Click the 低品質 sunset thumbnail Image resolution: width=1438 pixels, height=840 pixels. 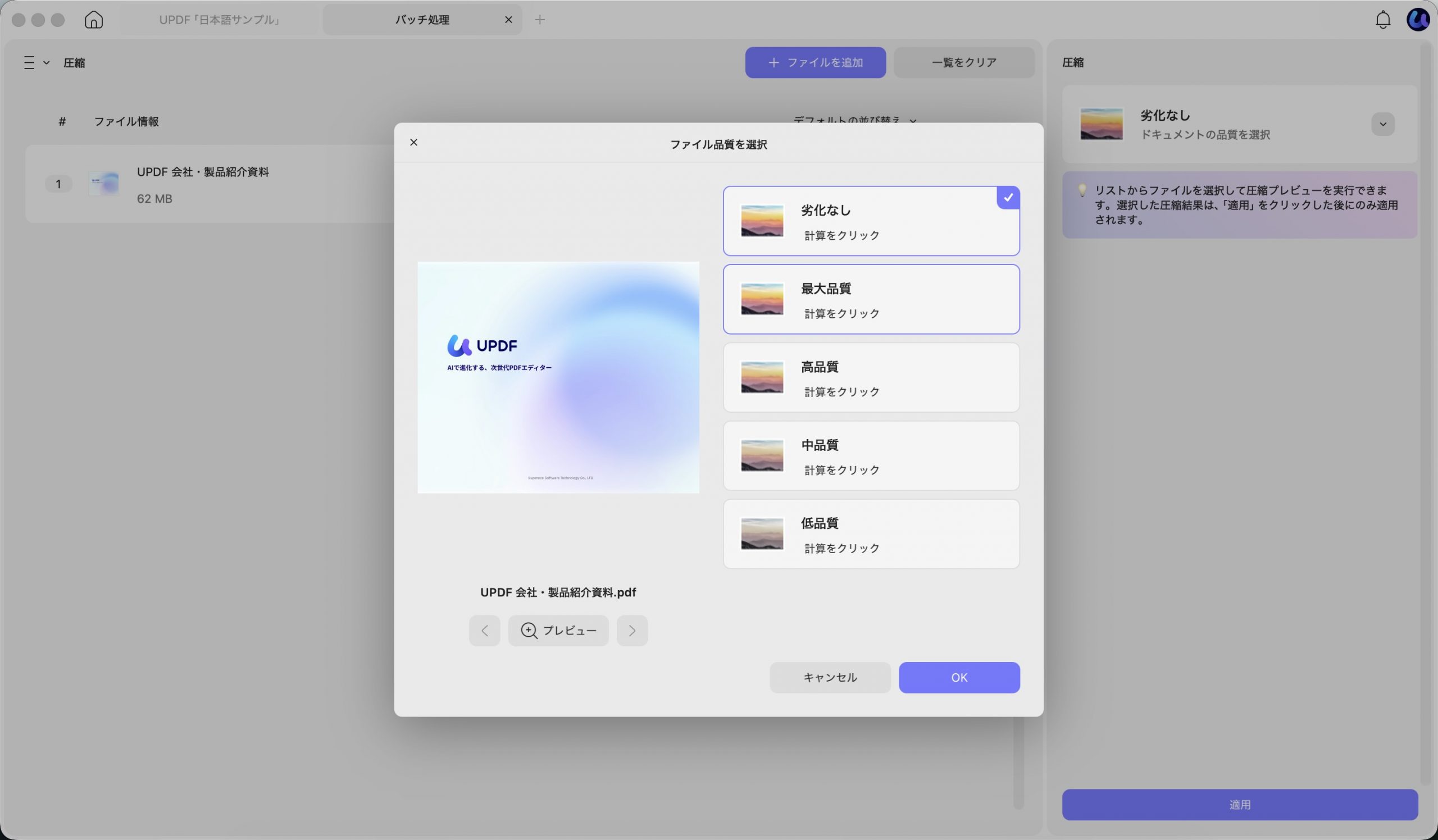pos(762,533)
